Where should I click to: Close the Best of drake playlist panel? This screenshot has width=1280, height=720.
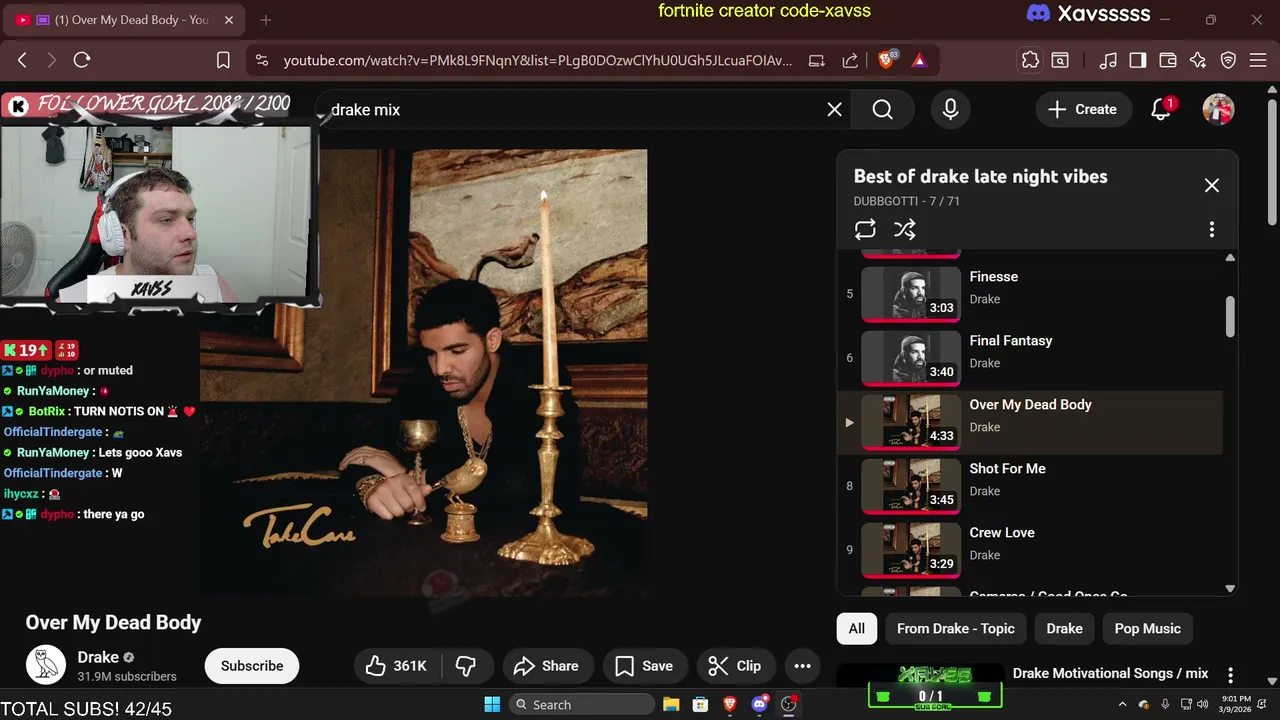(x=1211, y=185)
